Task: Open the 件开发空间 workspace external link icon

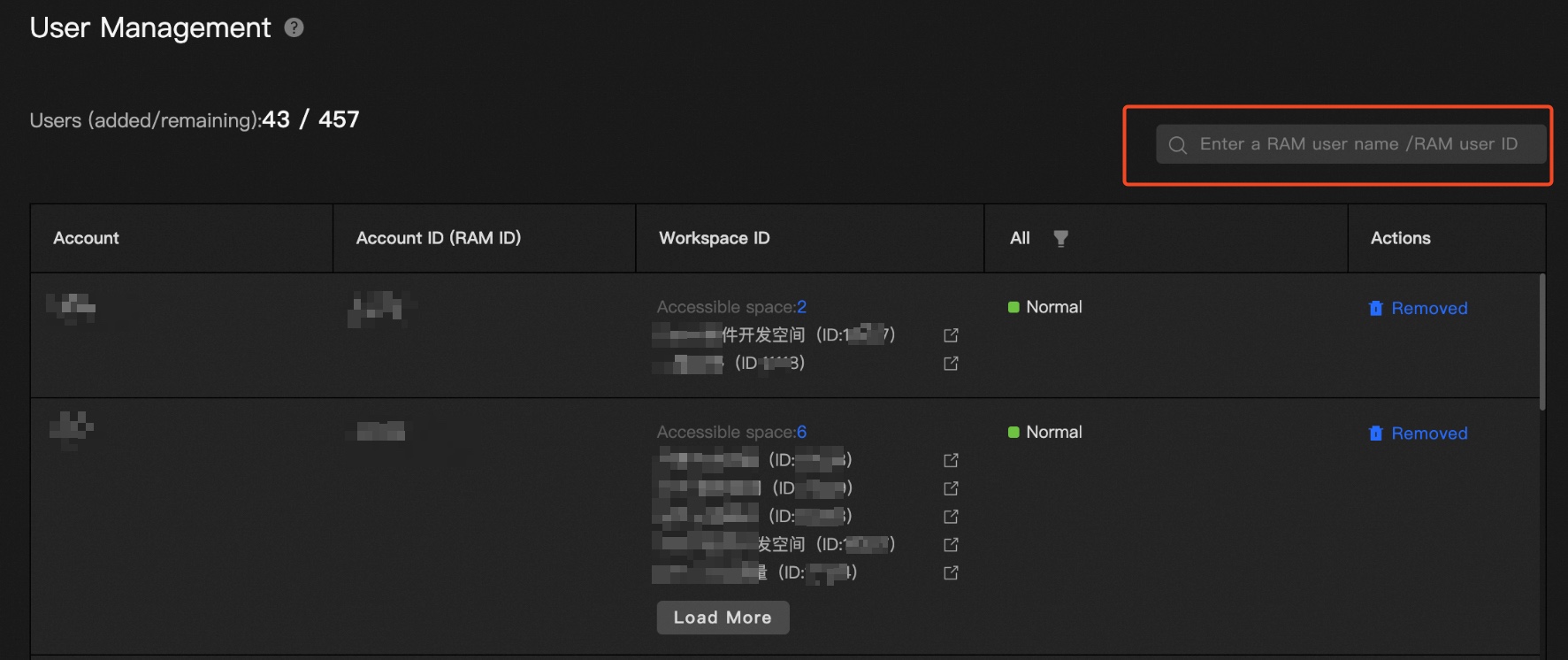Action: [951, 335]
